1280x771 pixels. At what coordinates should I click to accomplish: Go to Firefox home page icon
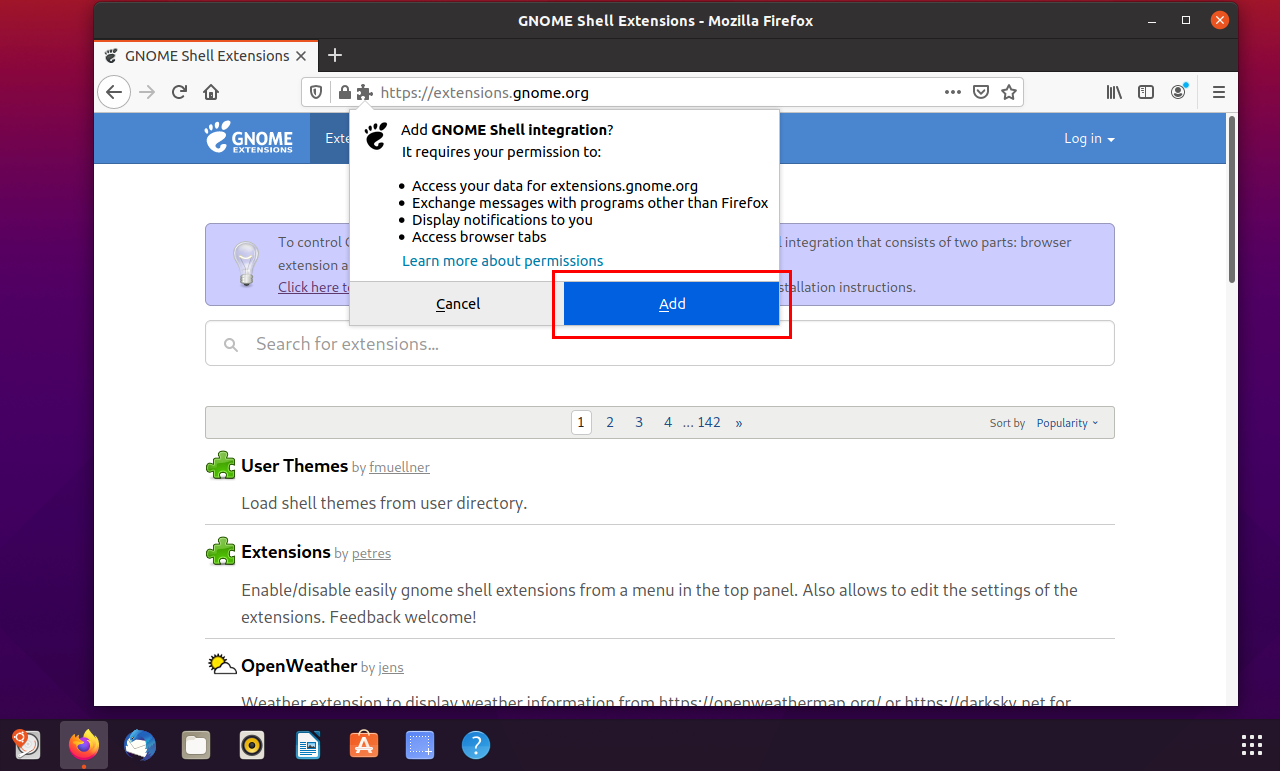pyautogui.click(x=211, y=92)
